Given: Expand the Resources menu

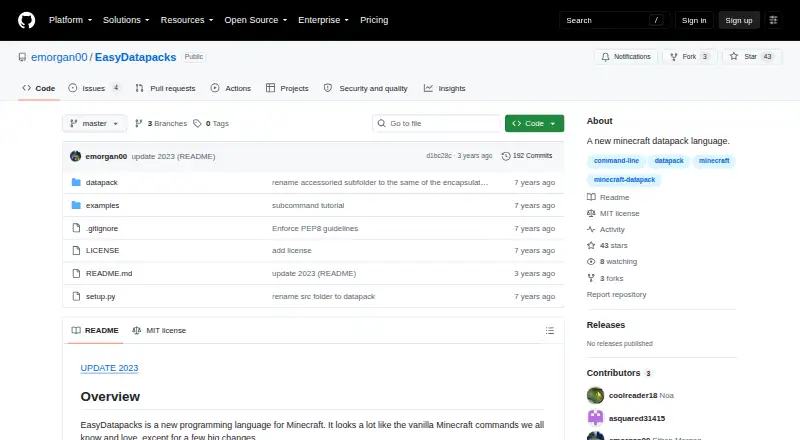Looking at the screenshot, I should (x=187, y=20).
